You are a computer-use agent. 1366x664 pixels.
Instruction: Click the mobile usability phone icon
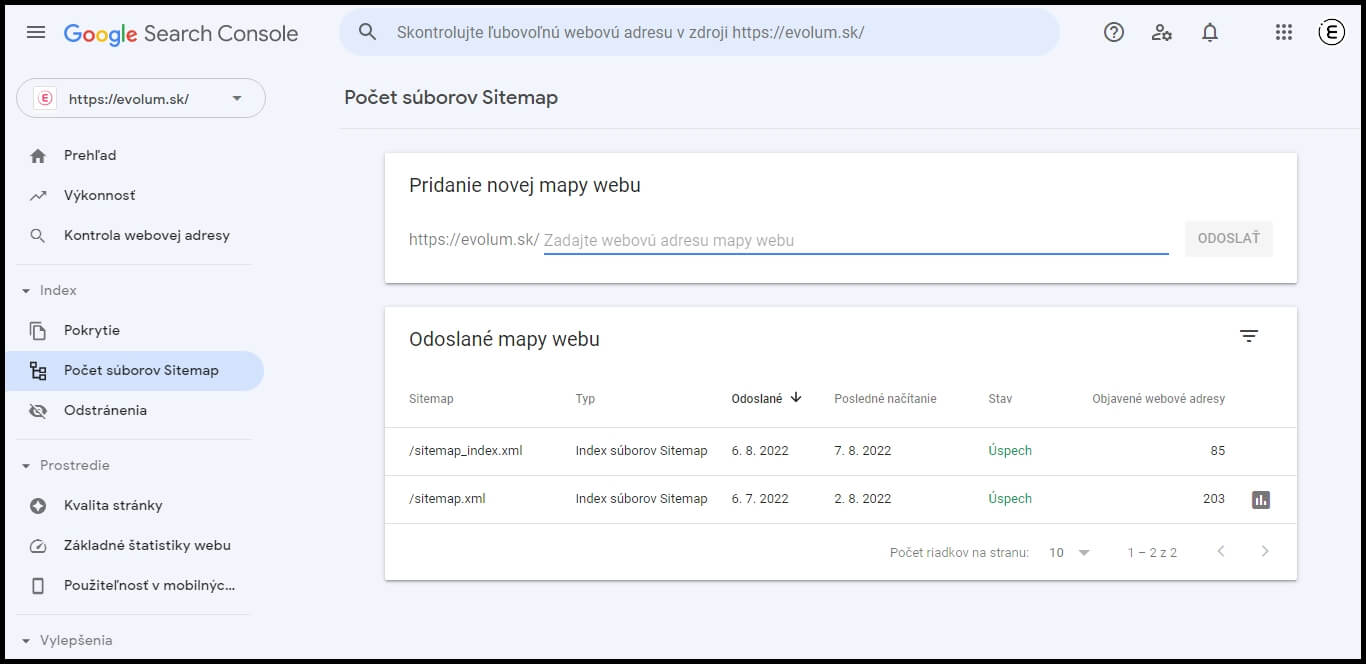tap(38, 586)
